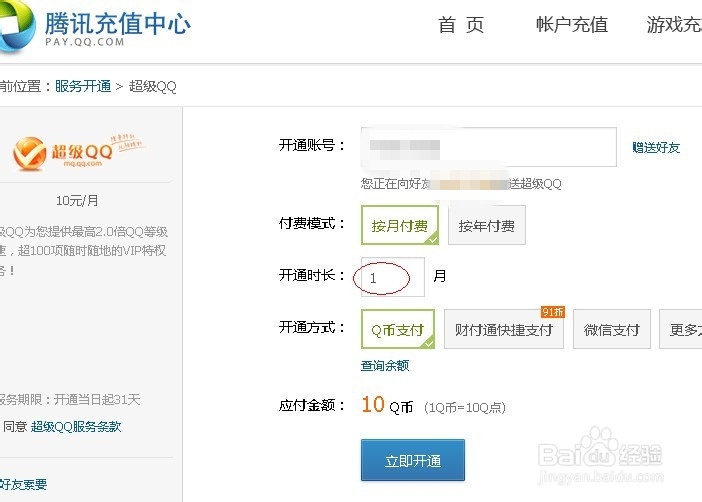The height and width of the screenshot is (502, 702).
Task: Click the 服务期限 开通当日起31天 text
Action: coord(70,399)
